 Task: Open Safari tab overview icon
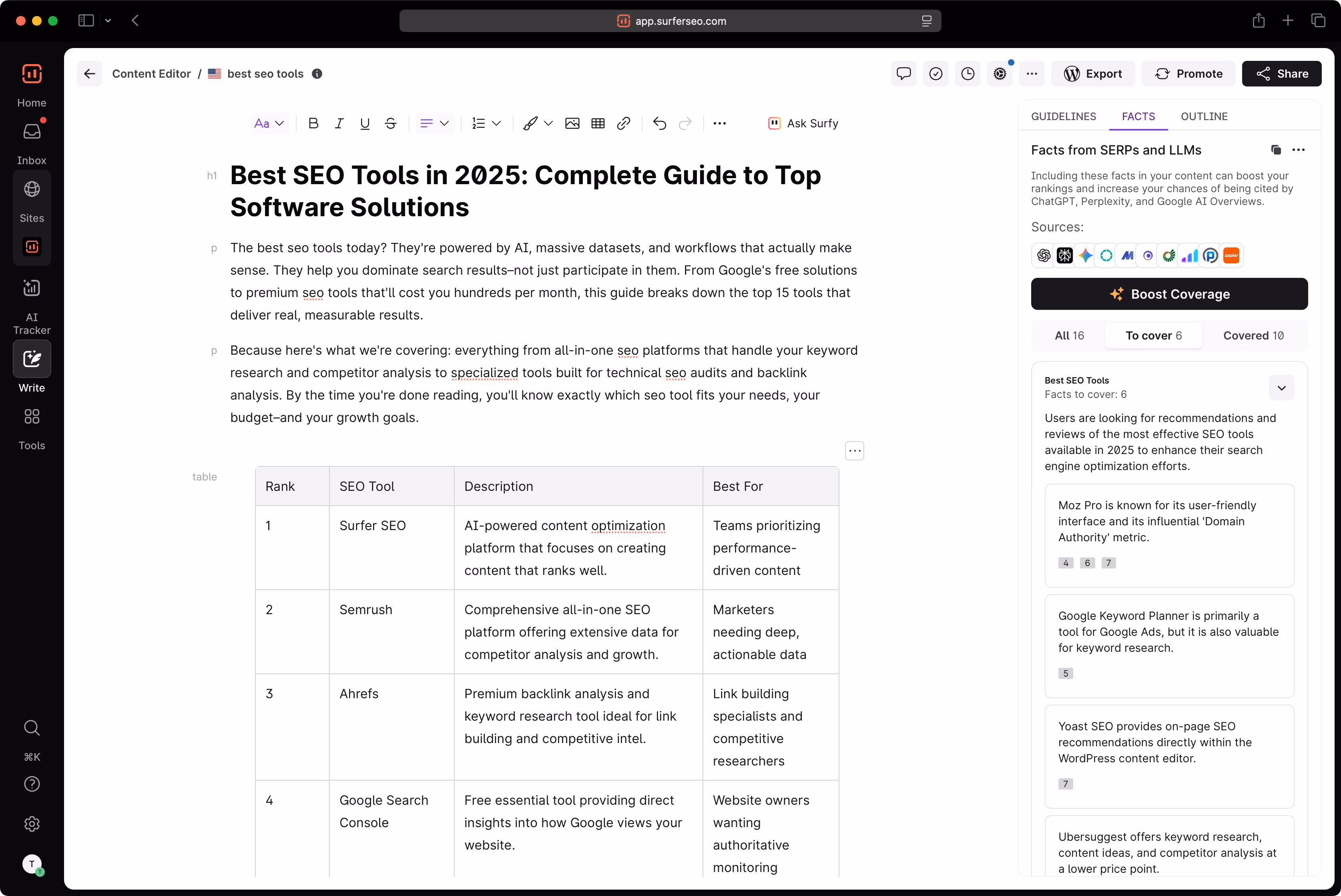coord(1318,20)
